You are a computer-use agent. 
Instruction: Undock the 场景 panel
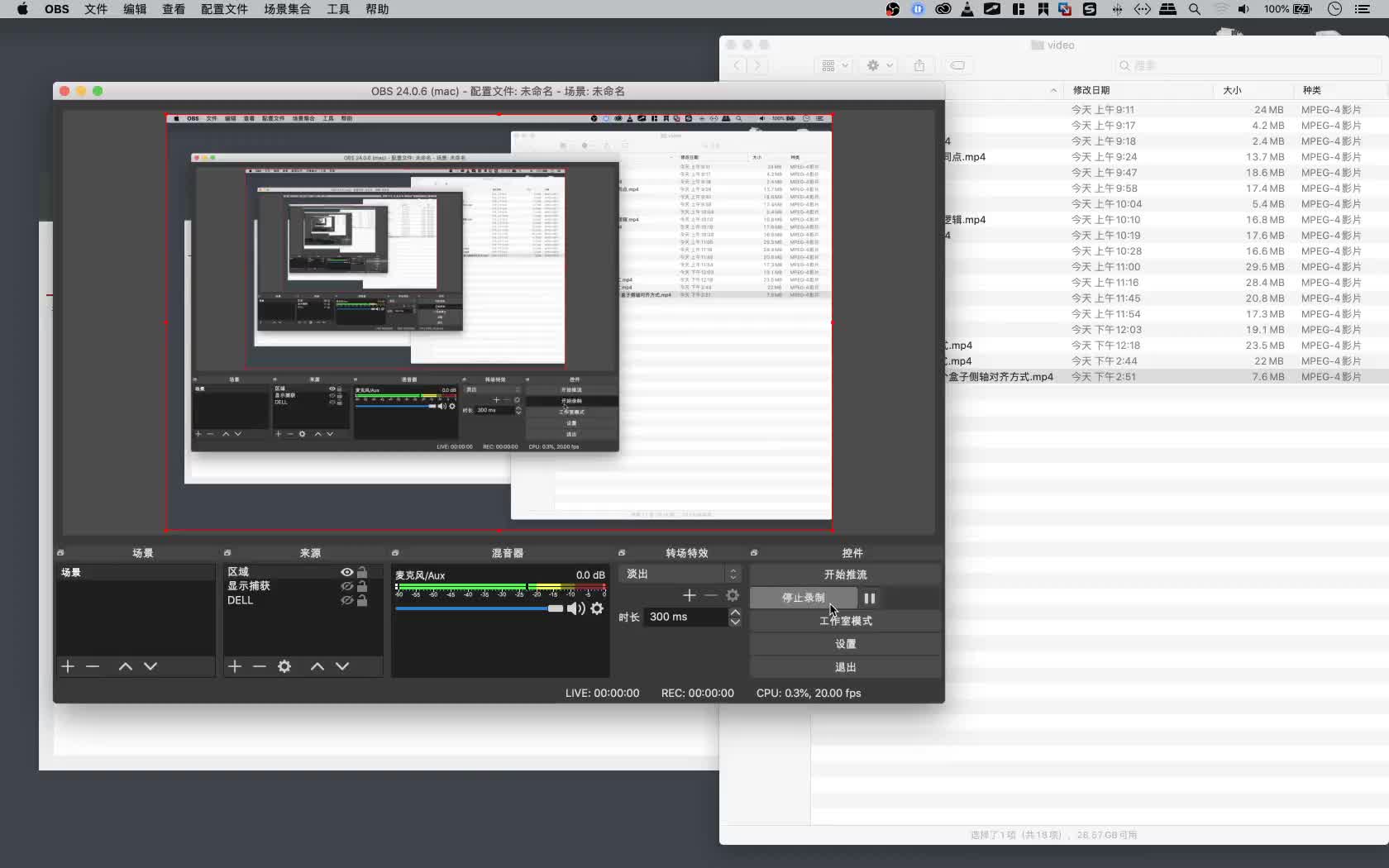pos(60,553)
